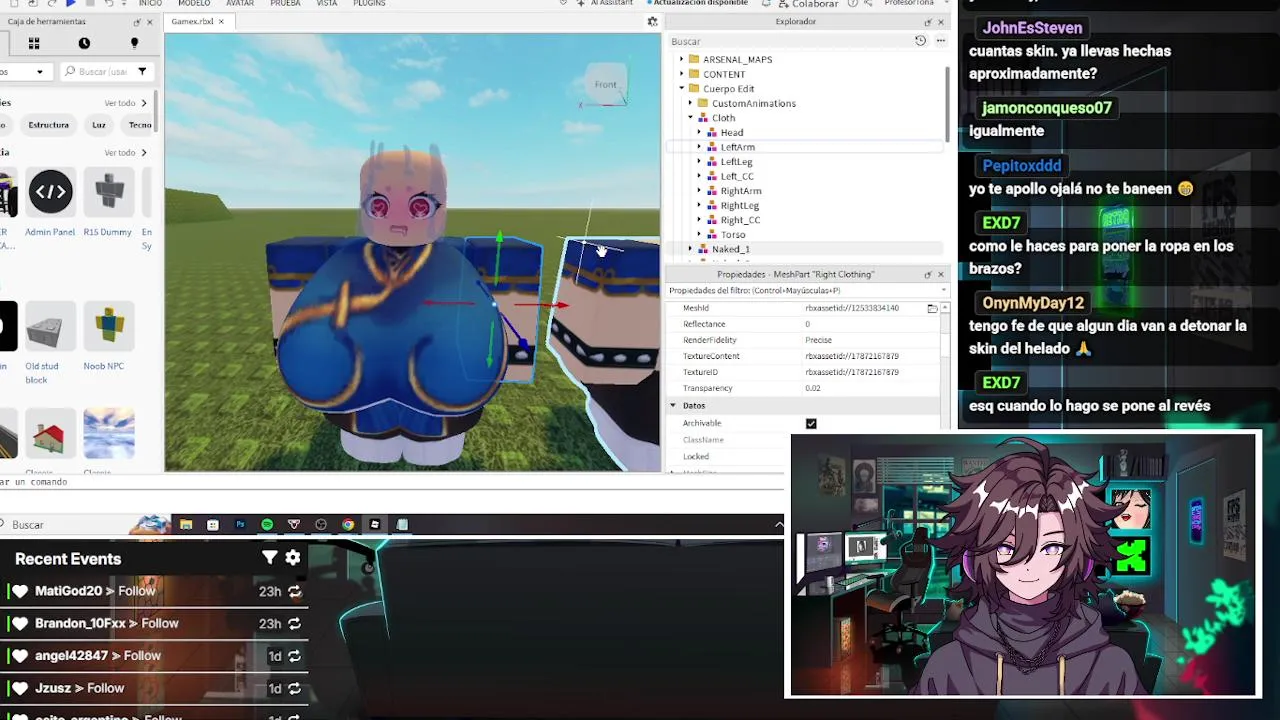Image resolution: width=1280 pixels, height=720 pixels.
Task: Collapse the Datos properties section
Action: 673,405
